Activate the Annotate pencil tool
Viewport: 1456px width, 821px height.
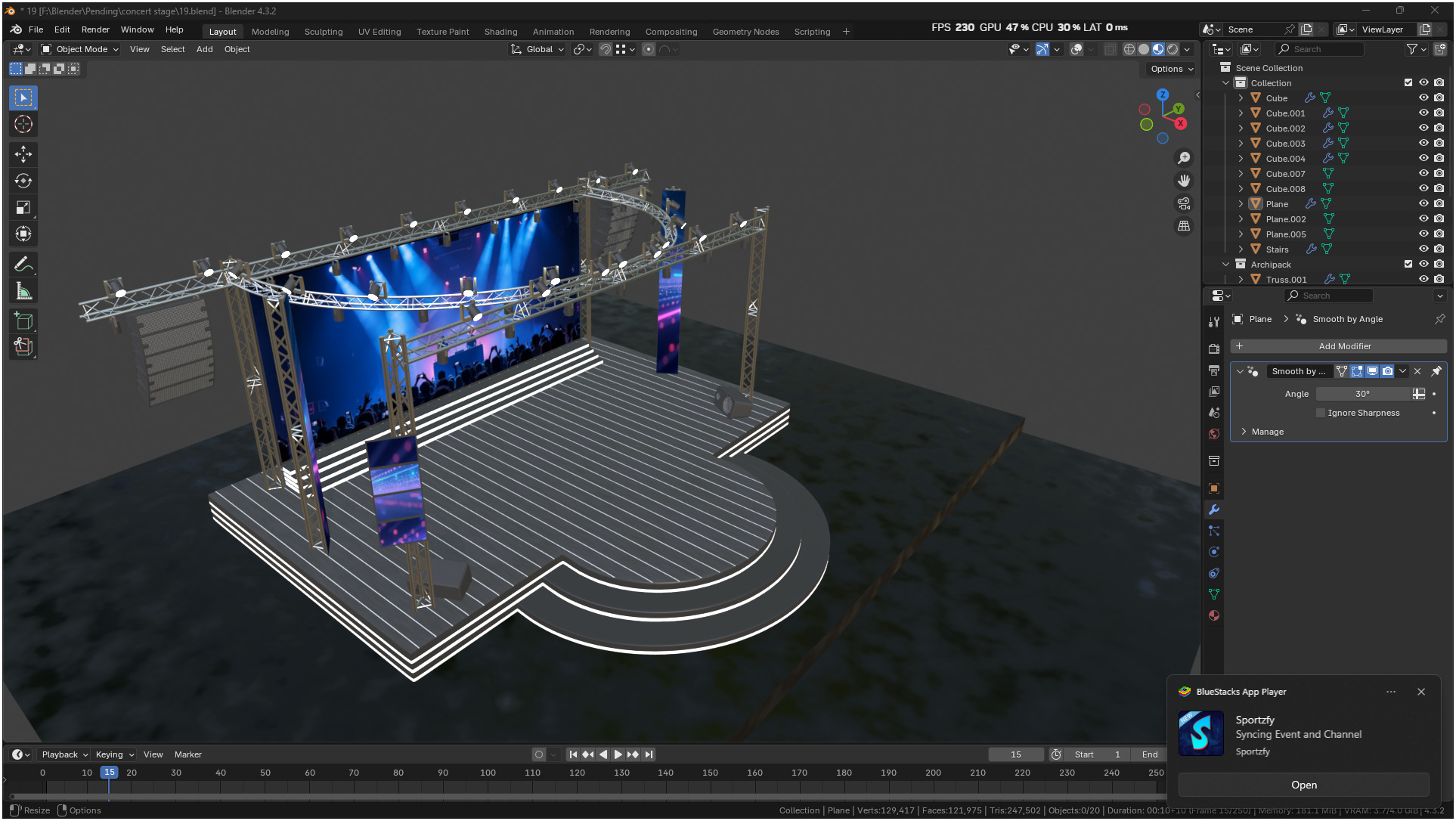23,265
